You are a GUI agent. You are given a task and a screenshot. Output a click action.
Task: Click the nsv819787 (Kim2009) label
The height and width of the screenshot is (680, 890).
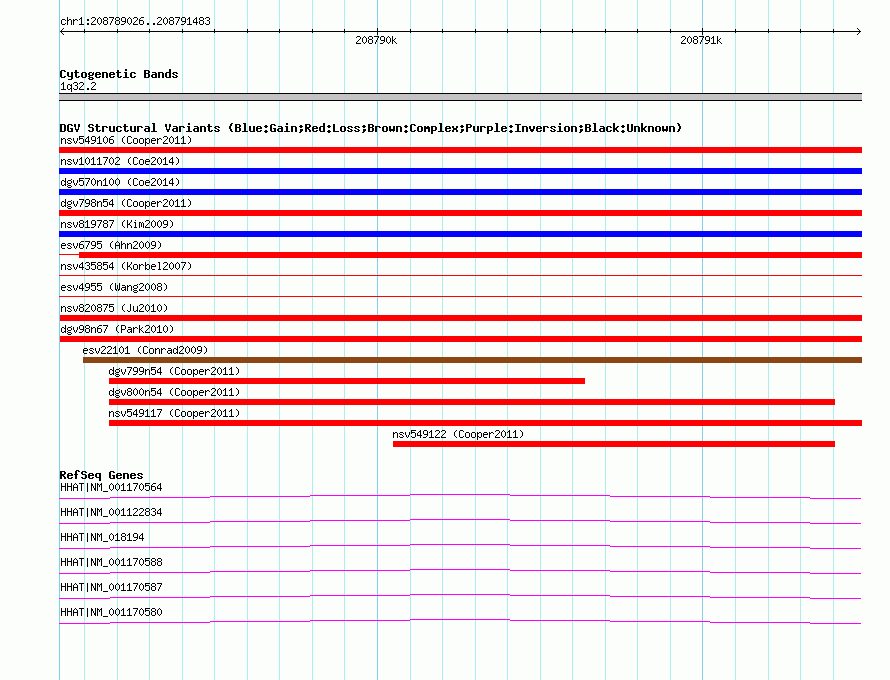[117, 224]
